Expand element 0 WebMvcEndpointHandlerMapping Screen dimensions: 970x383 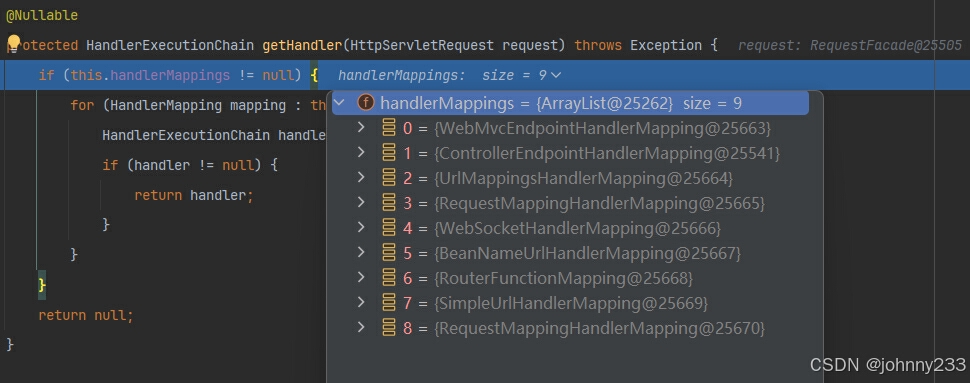click(361, 127)
